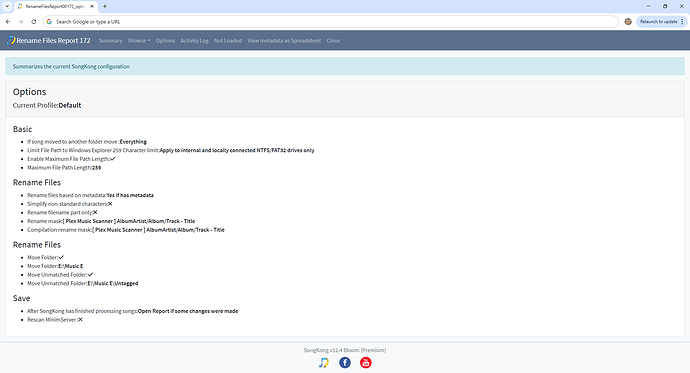The width and height of the screenshot is (690, 373).
Task: Click Open Report if some changes were made
Action: click(x=188, y=311)
